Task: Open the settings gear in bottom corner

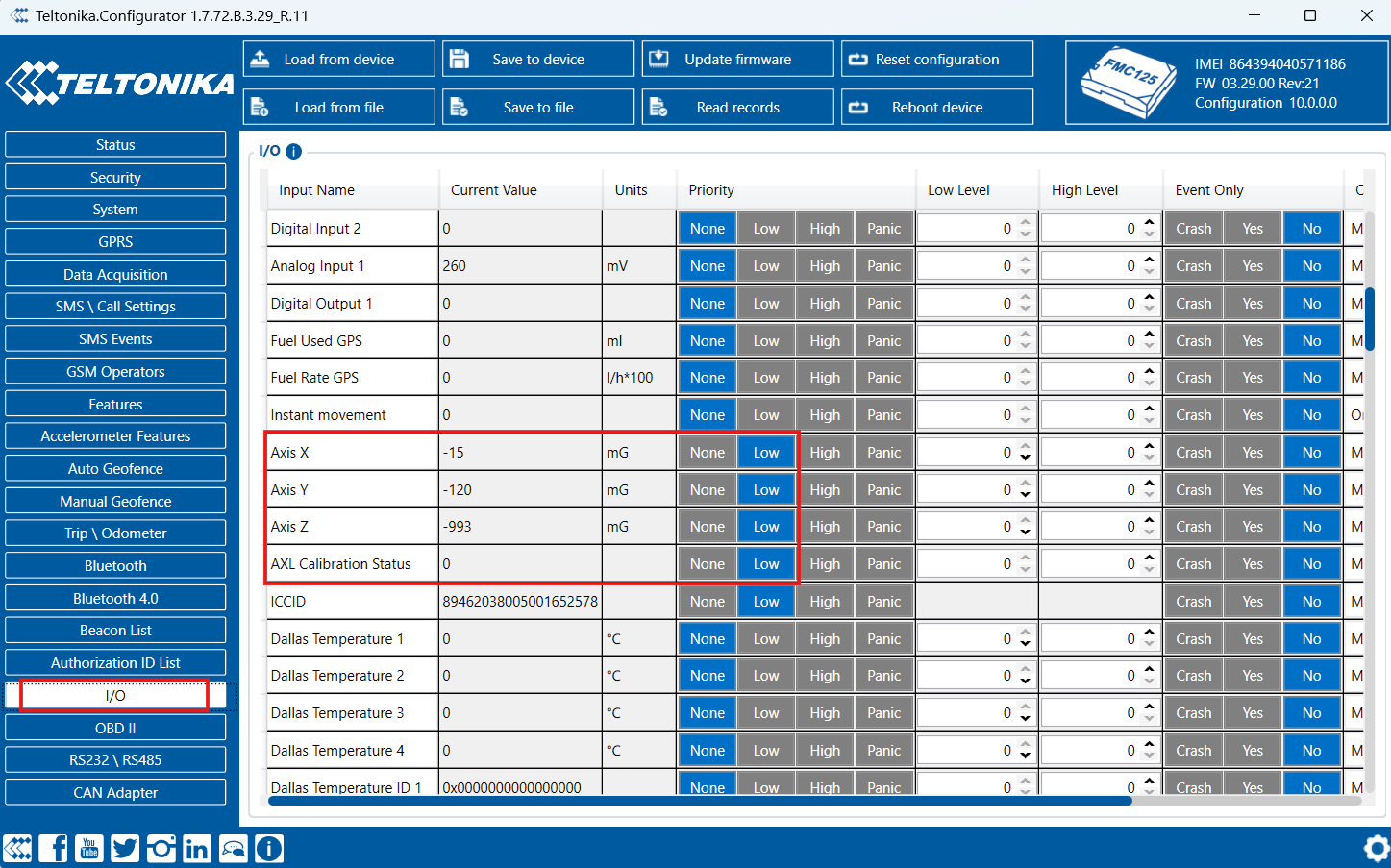Action: point(1378,849)
